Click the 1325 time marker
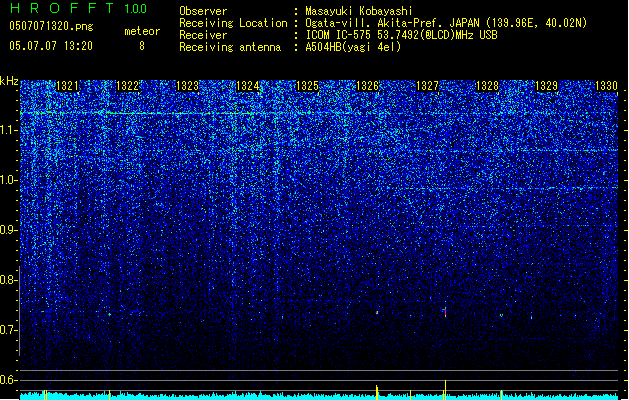 [307, 86]
